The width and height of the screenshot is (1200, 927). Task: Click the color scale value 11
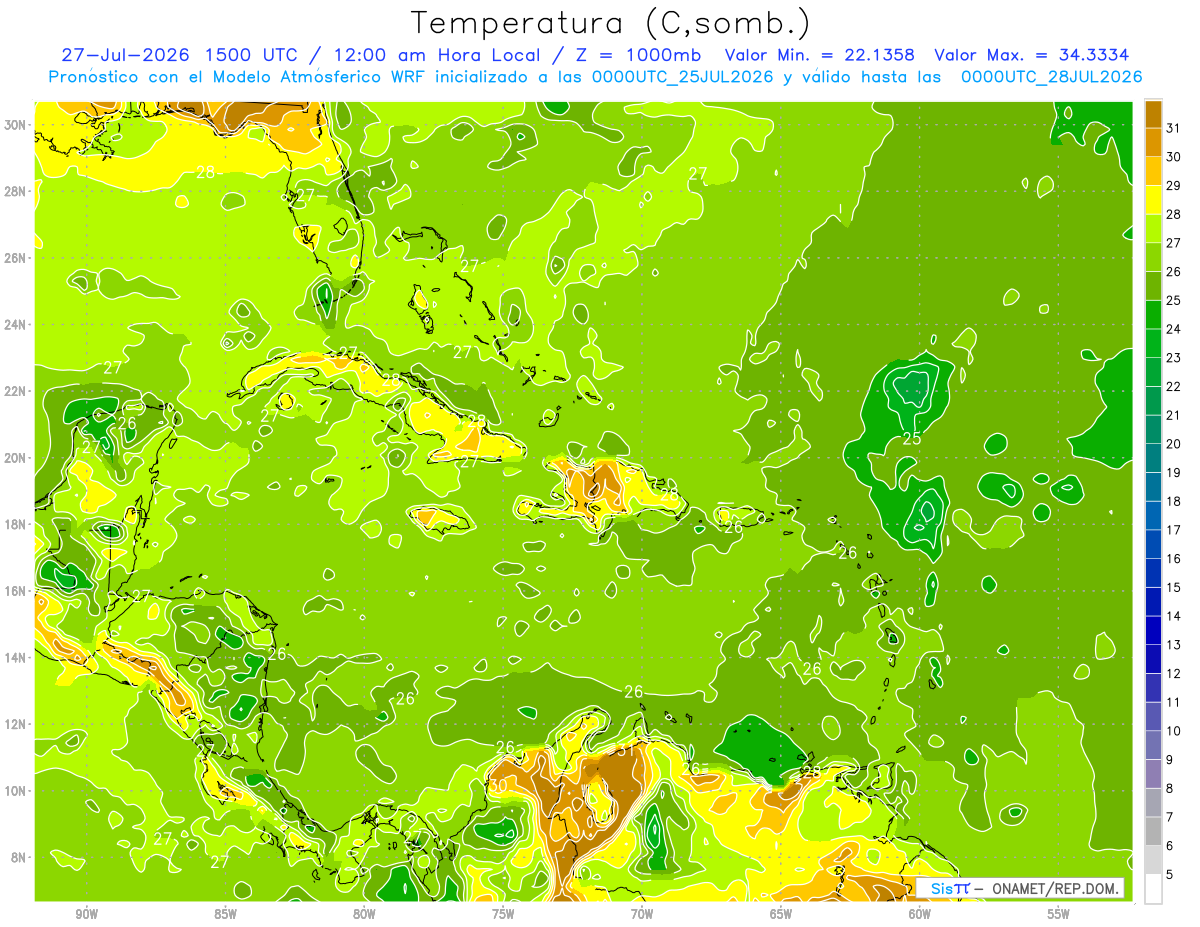coord(1174,702)
